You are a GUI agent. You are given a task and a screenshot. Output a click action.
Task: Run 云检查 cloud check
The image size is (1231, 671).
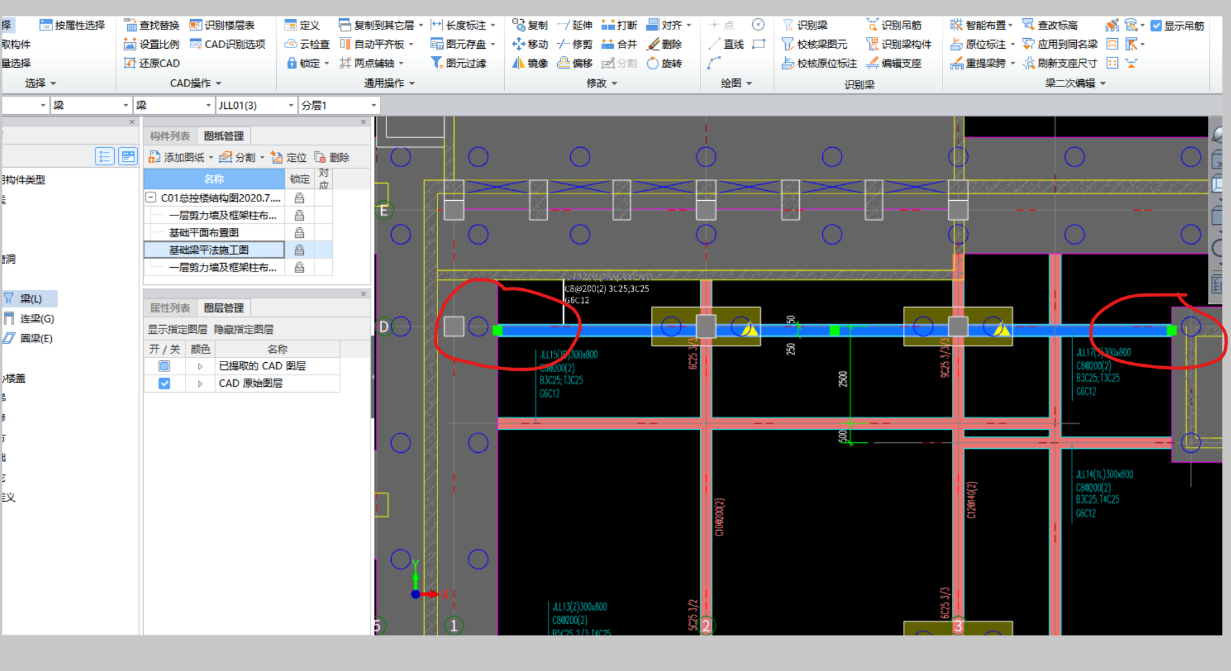(x=307, y=44)
